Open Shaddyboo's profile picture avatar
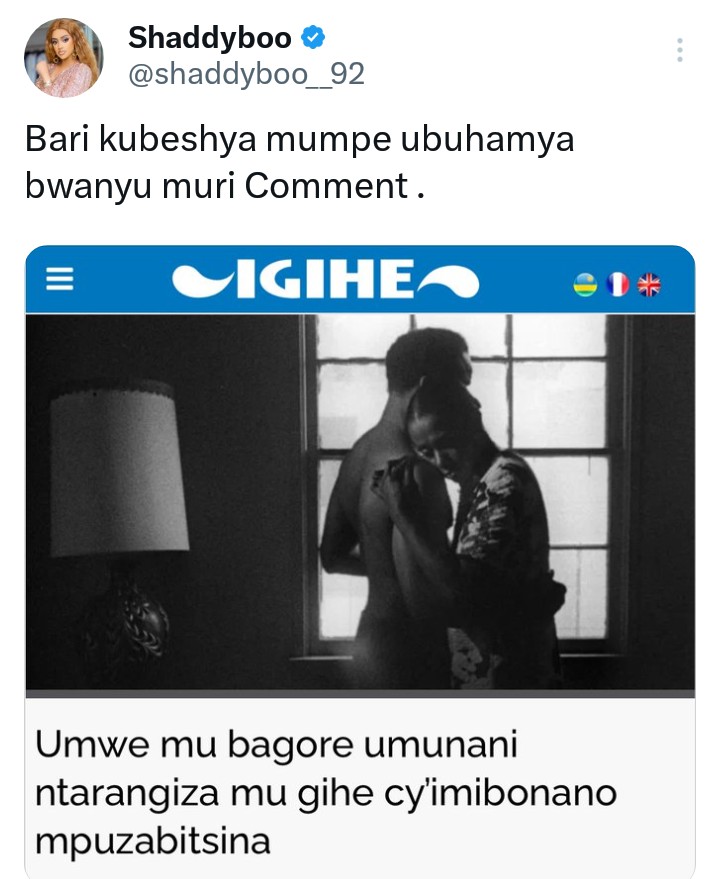 pos(64,58)
